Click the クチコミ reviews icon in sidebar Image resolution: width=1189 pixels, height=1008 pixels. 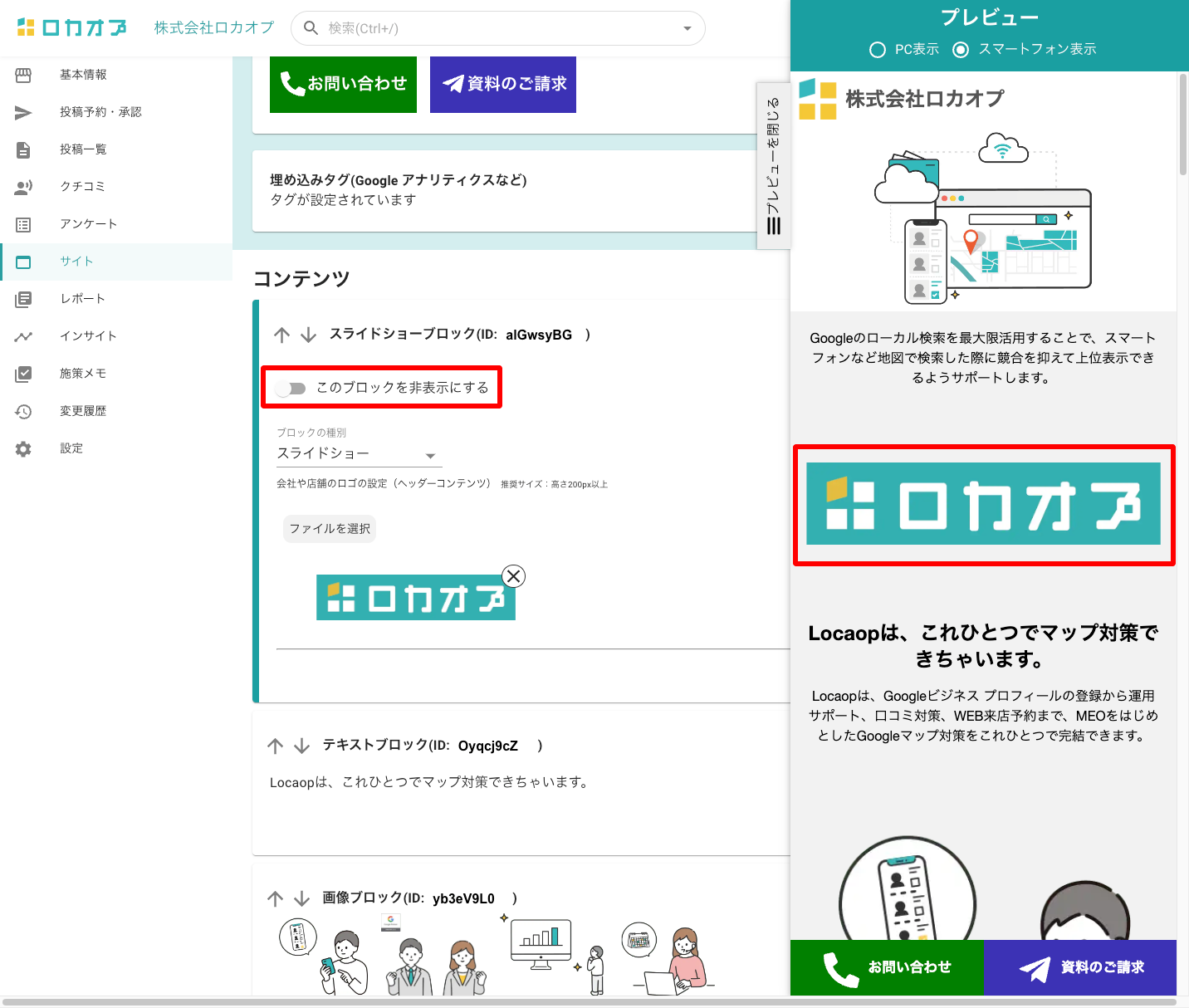tap(23, 187)
